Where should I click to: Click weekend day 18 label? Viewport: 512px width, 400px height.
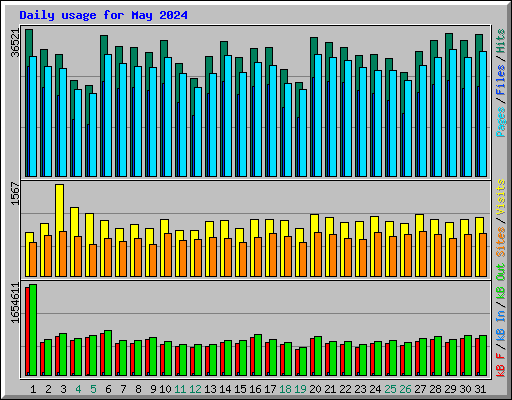click(x=285, y=389)
